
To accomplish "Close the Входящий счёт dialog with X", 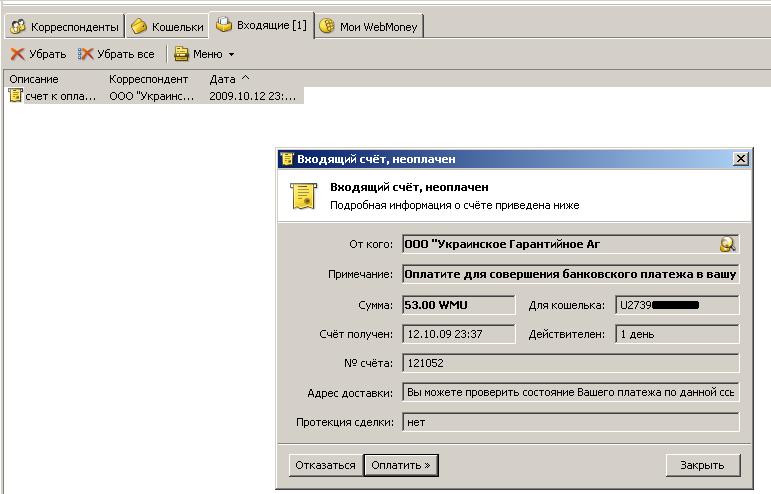I will click(x=741, y=159).
